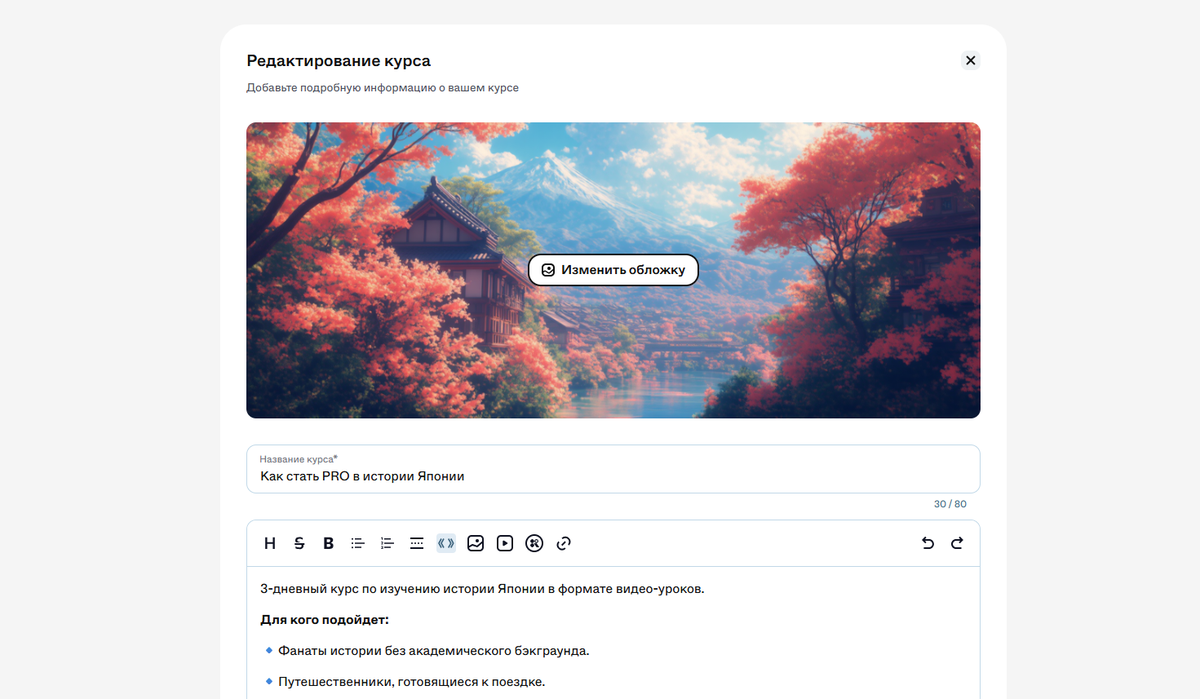This screenshot has width=1200, height=699.
Task: Click the 'Редактирование курса' heading
Action: click(x=339, y=61)
